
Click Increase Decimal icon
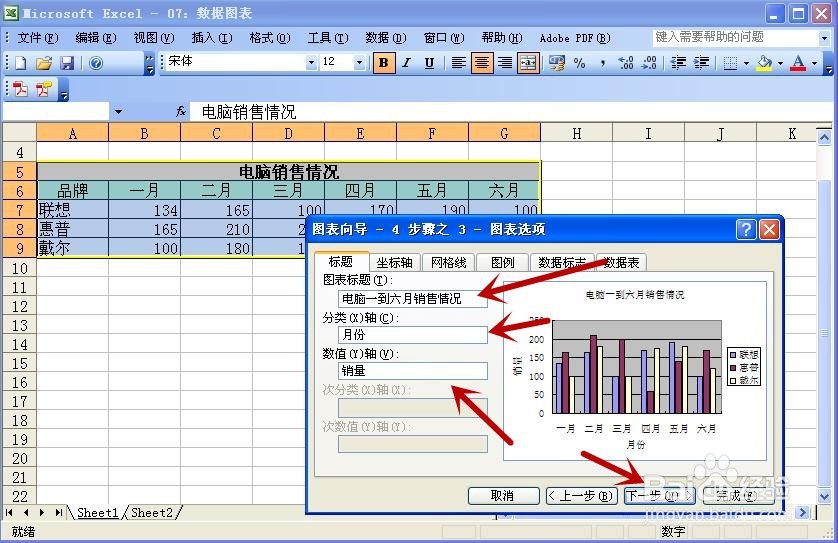click(x=625, y=63)
